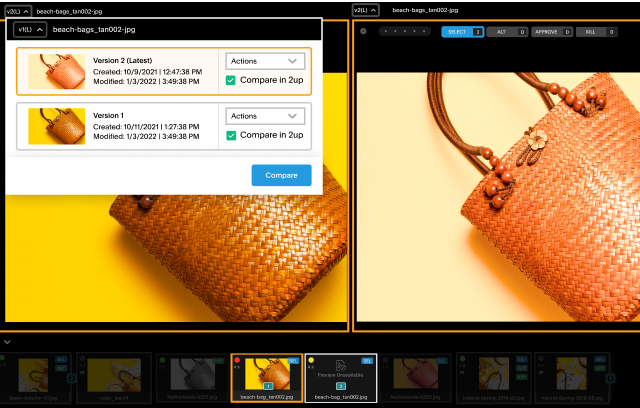Click the Preview Unavailable file icon
The height and width of the screenshot is (408, 640).
tap(340, 365)
